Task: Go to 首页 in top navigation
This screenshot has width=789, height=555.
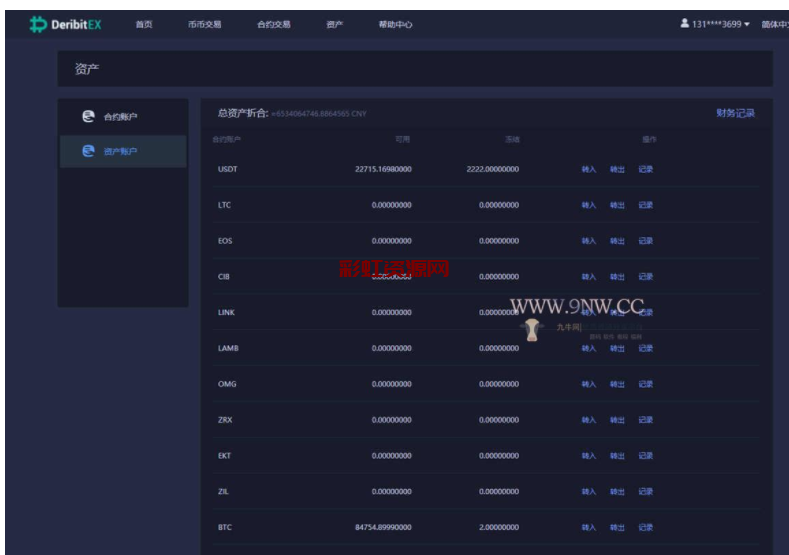Action: pyautogui.click(x=144, y=24)
